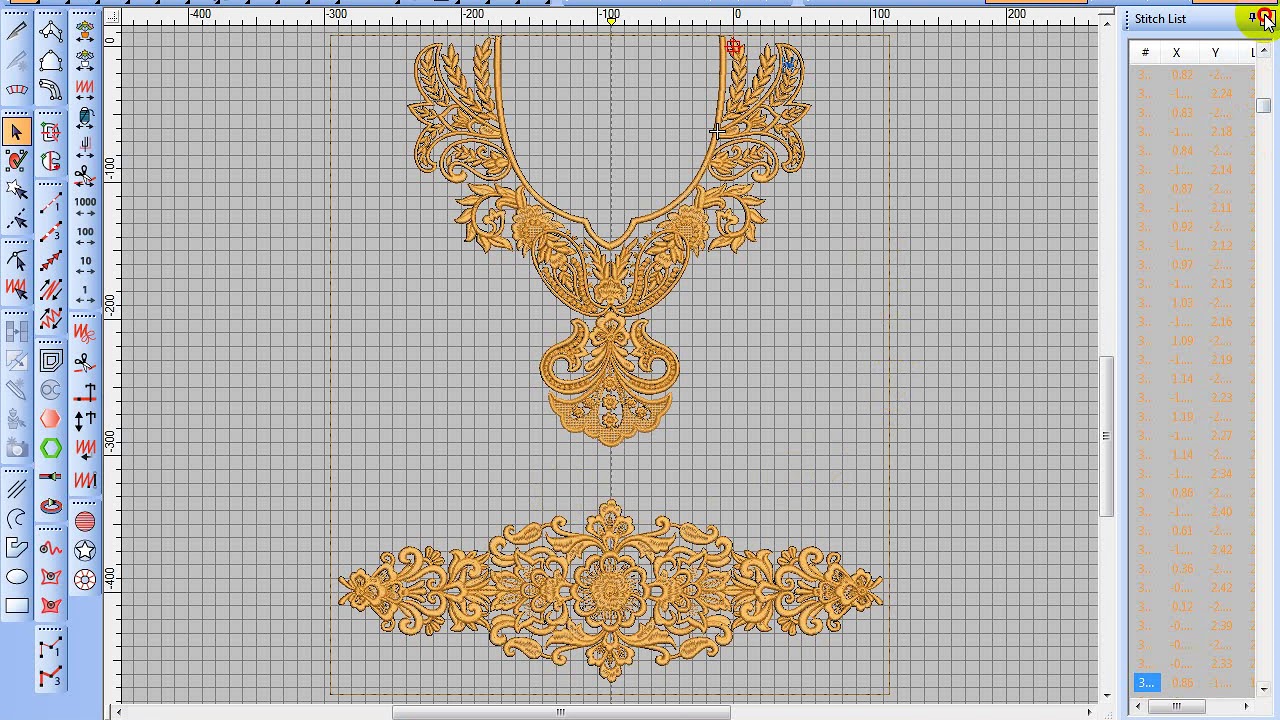Click the Stitch List vertical scrollbar thumb

(x=1263, y=106)
